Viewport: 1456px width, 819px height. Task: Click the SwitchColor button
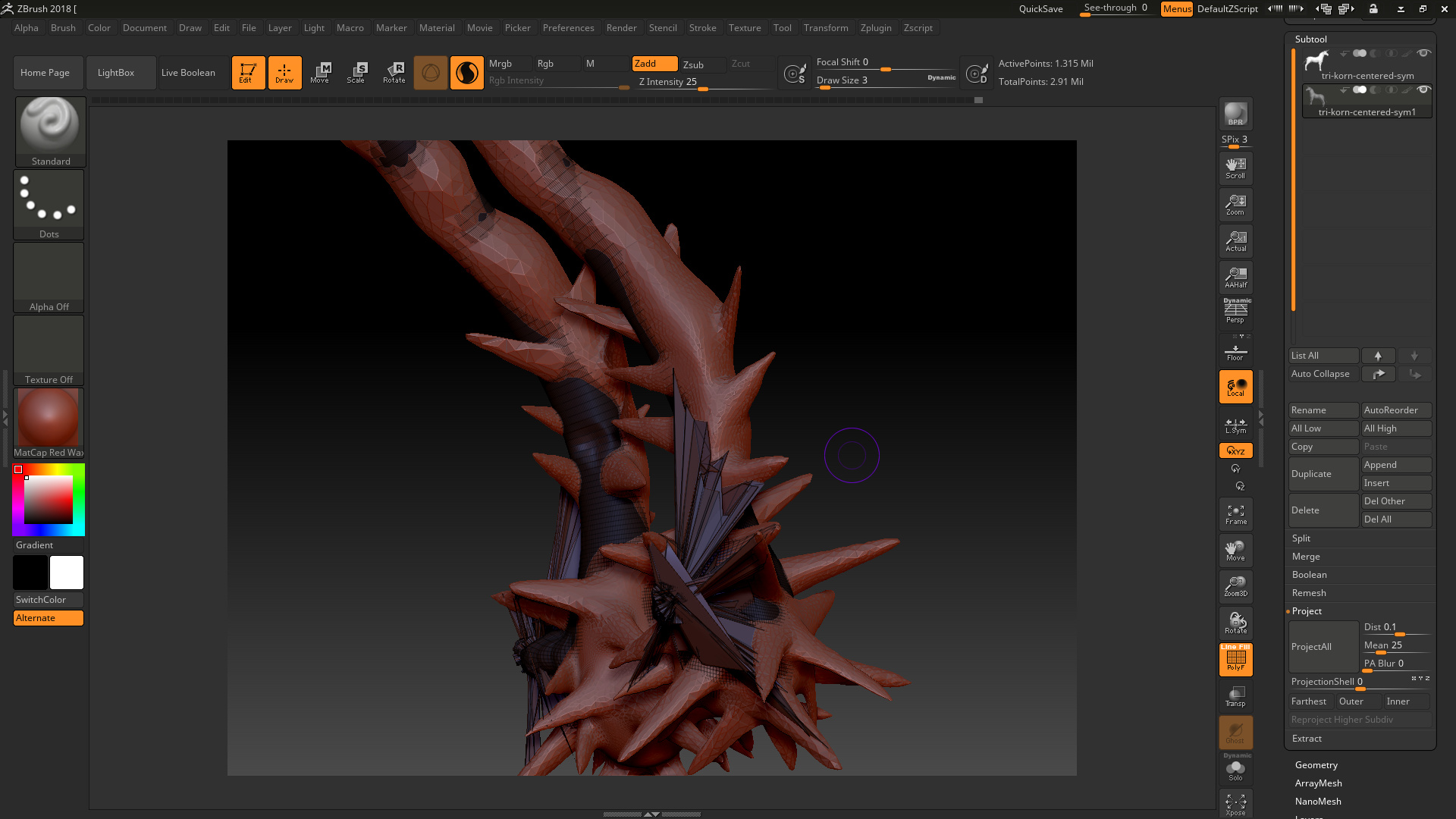point(49,600)
